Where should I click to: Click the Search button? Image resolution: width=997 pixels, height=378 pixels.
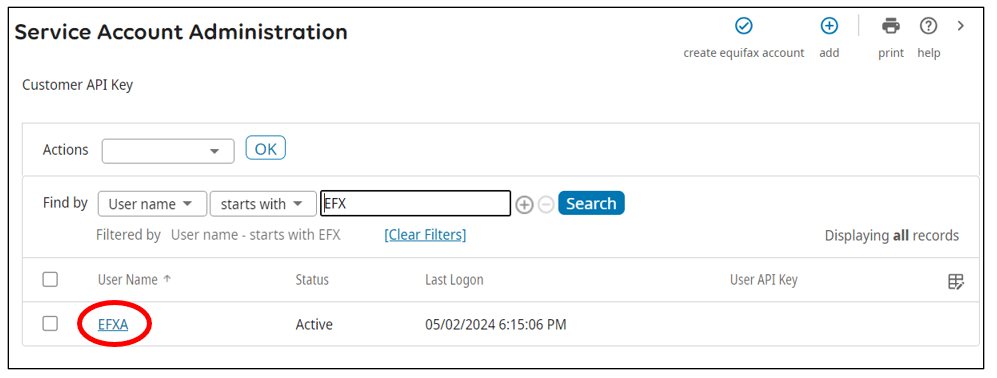[x=591, y=203]
